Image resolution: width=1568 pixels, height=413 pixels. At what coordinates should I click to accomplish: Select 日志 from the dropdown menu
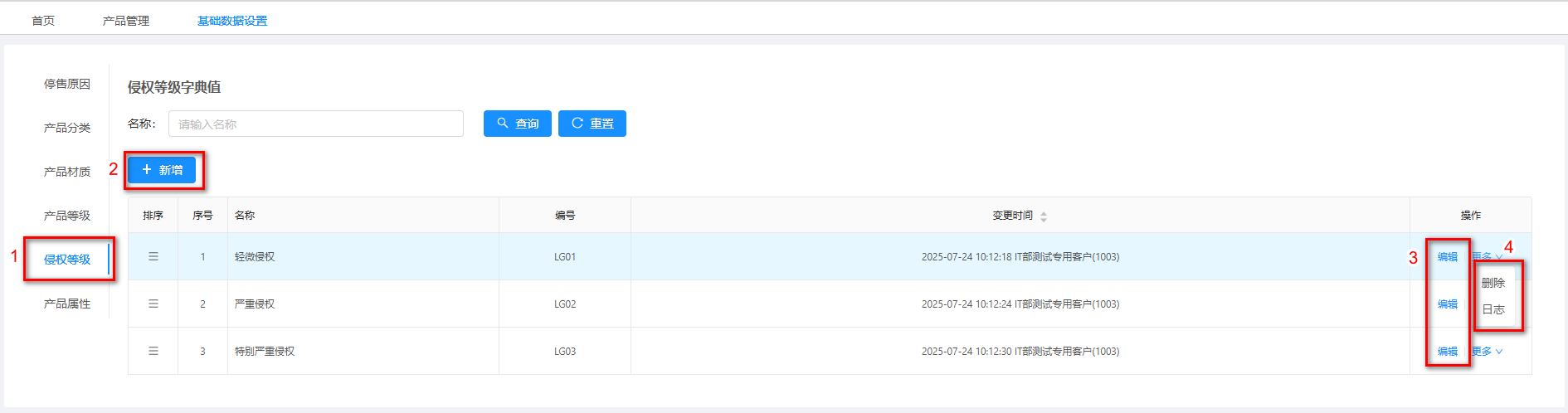click(x=1493, y=309)
